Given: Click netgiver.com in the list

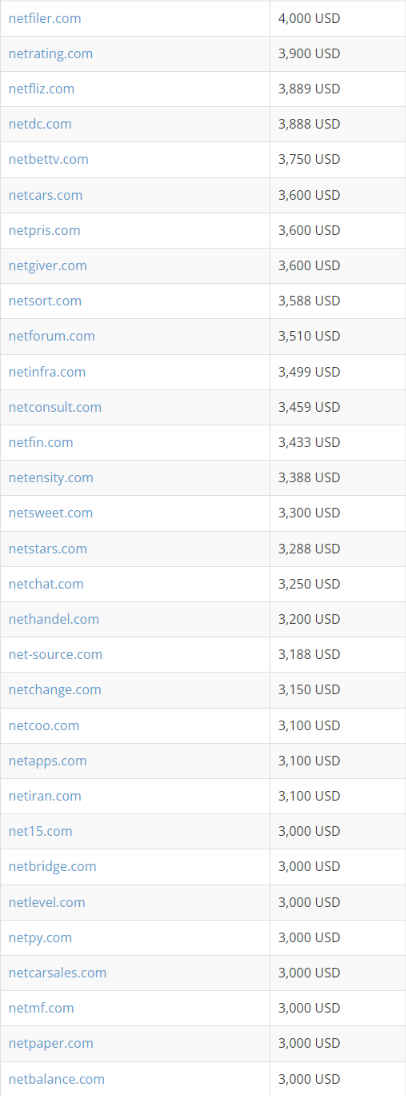Looking at the screenshot, I should click(48, 266).
